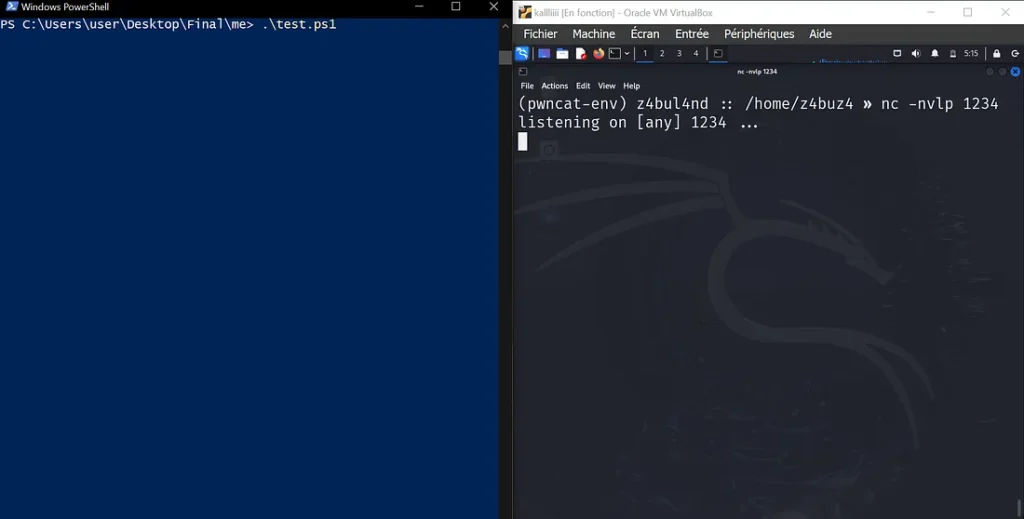Close the nc -nvlp 1234 terminal window
Viewport: 1024px width, 519px height.
(x=1015, y=72)
